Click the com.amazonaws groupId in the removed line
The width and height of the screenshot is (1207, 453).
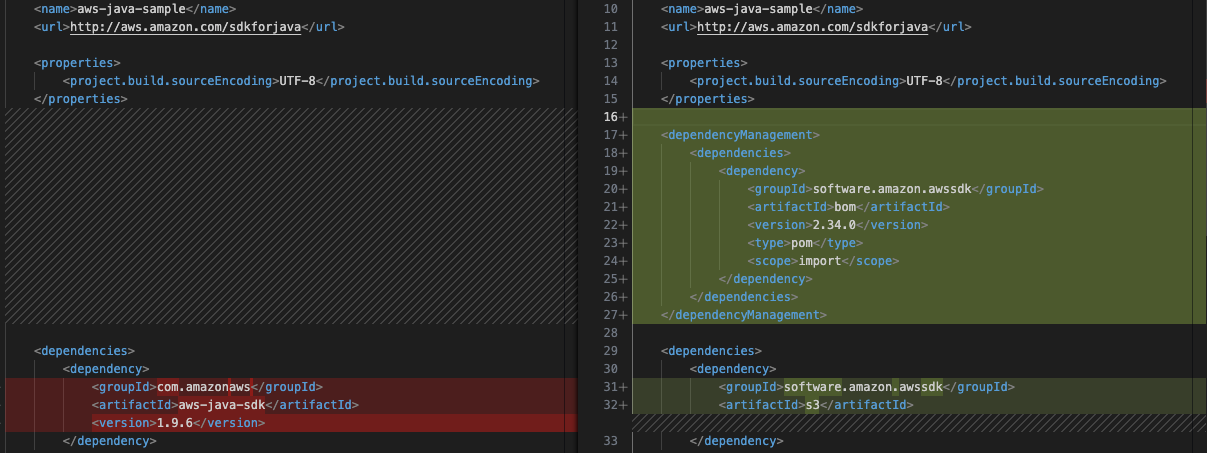click(204, 387)
